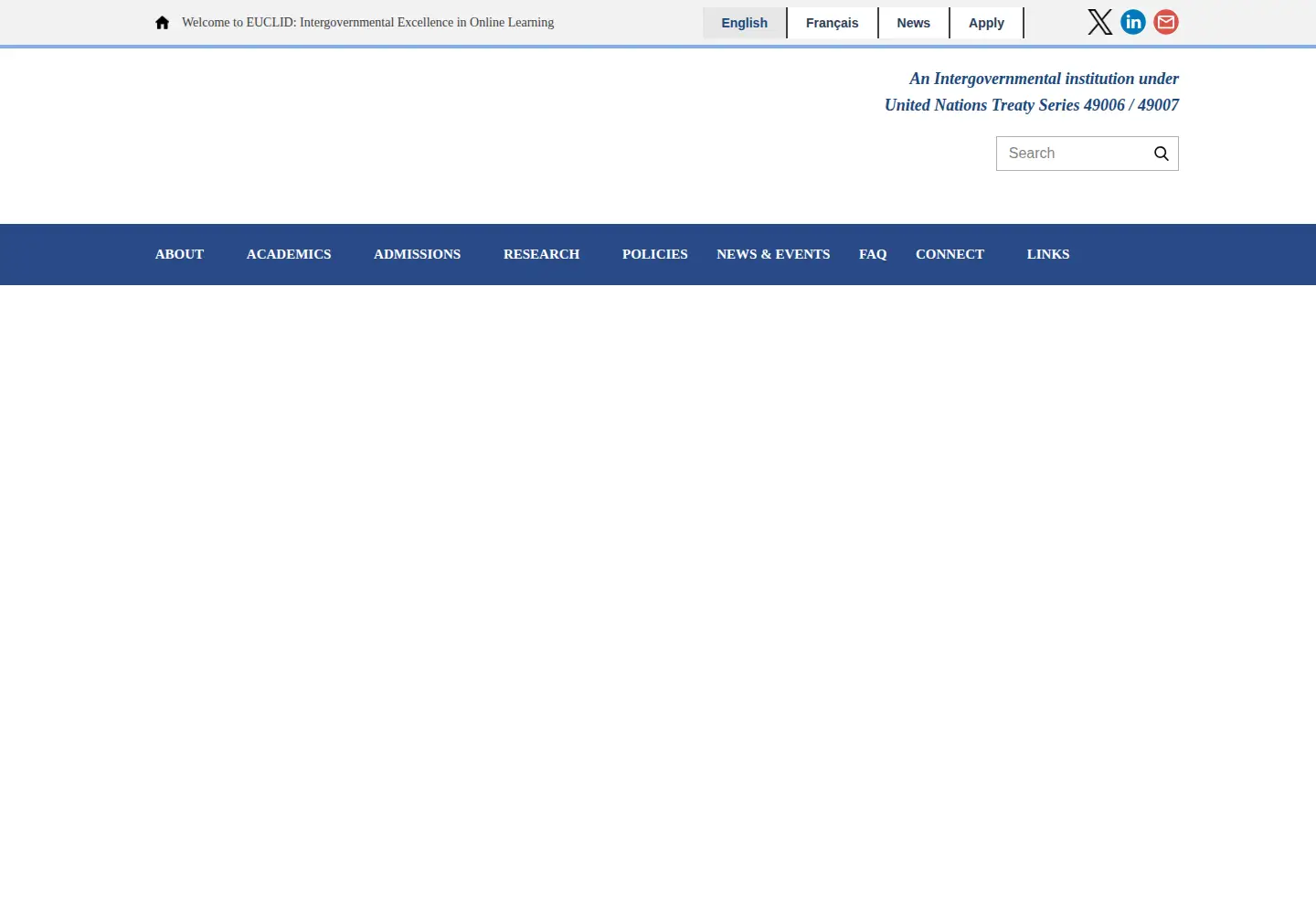The height and width of the screenshot is (914, 1316).
Task: Open the X (Twitter) social icon
Action: 1100,22
